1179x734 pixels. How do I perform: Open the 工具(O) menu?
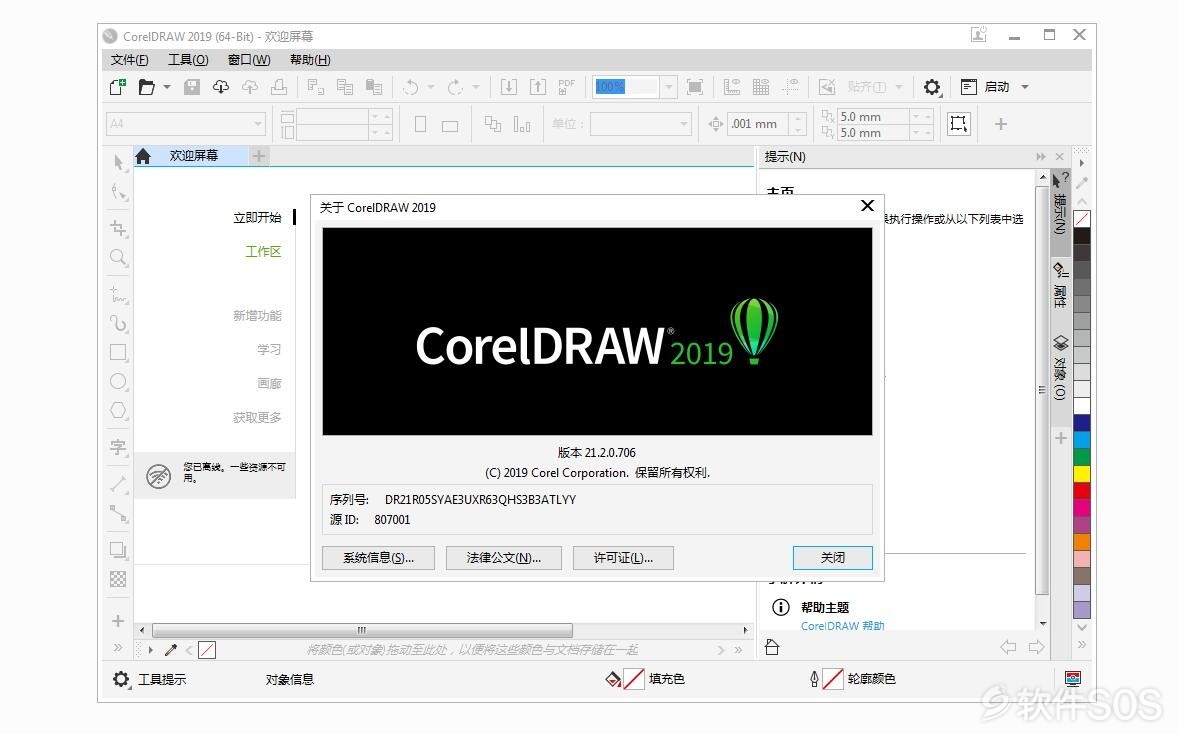[x=188, y=59]
